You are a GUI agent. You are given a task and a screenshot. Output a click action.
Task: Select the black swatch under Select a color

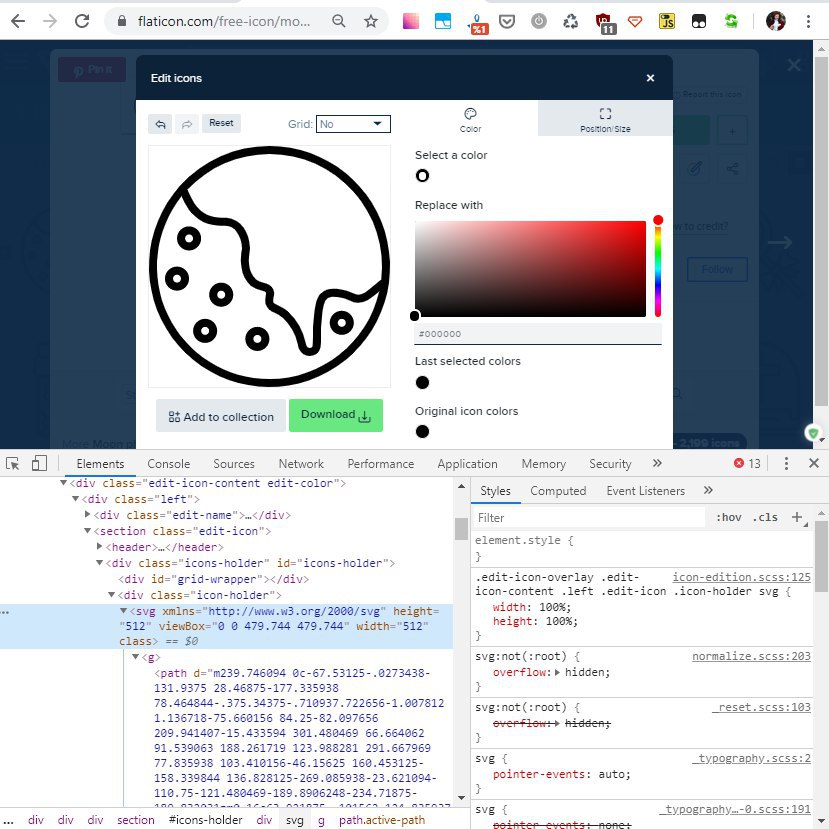pyautogui.click(x=422, y=176)
